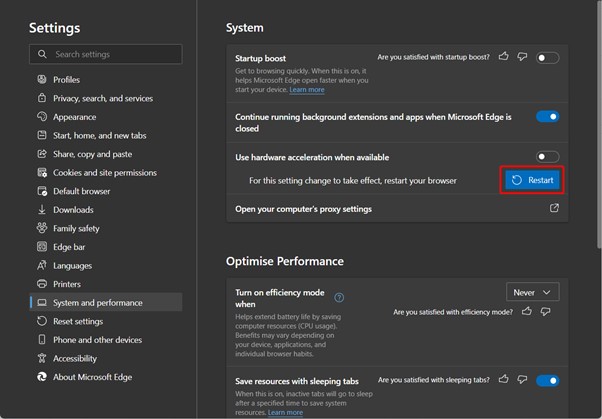Screen dimensions: 602x419
Task: Click the Cookies and site permissions icon
Action: pyautogui.click(x=42, y=172)
